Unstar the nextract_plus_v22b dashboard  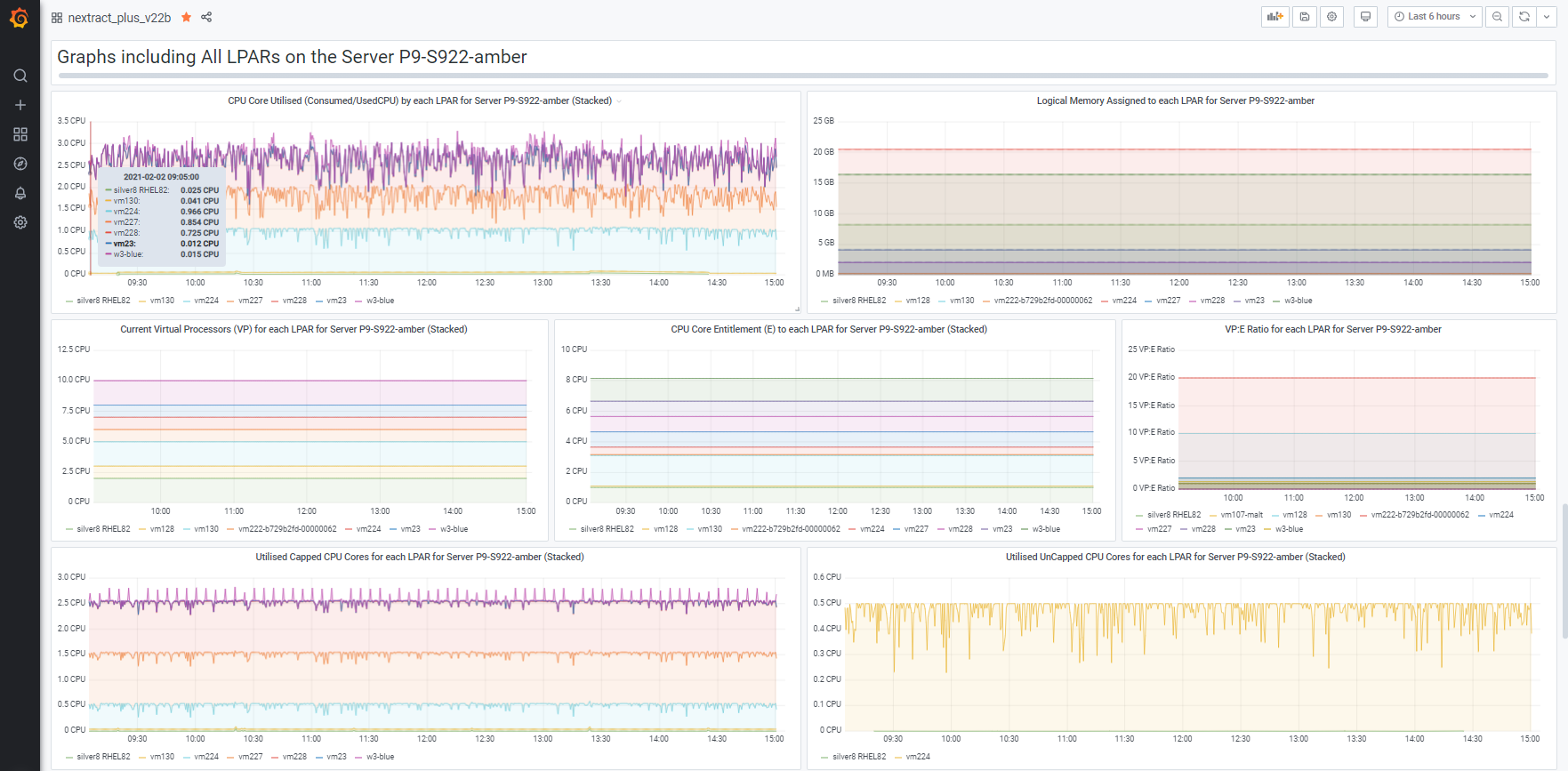point(186,17)
